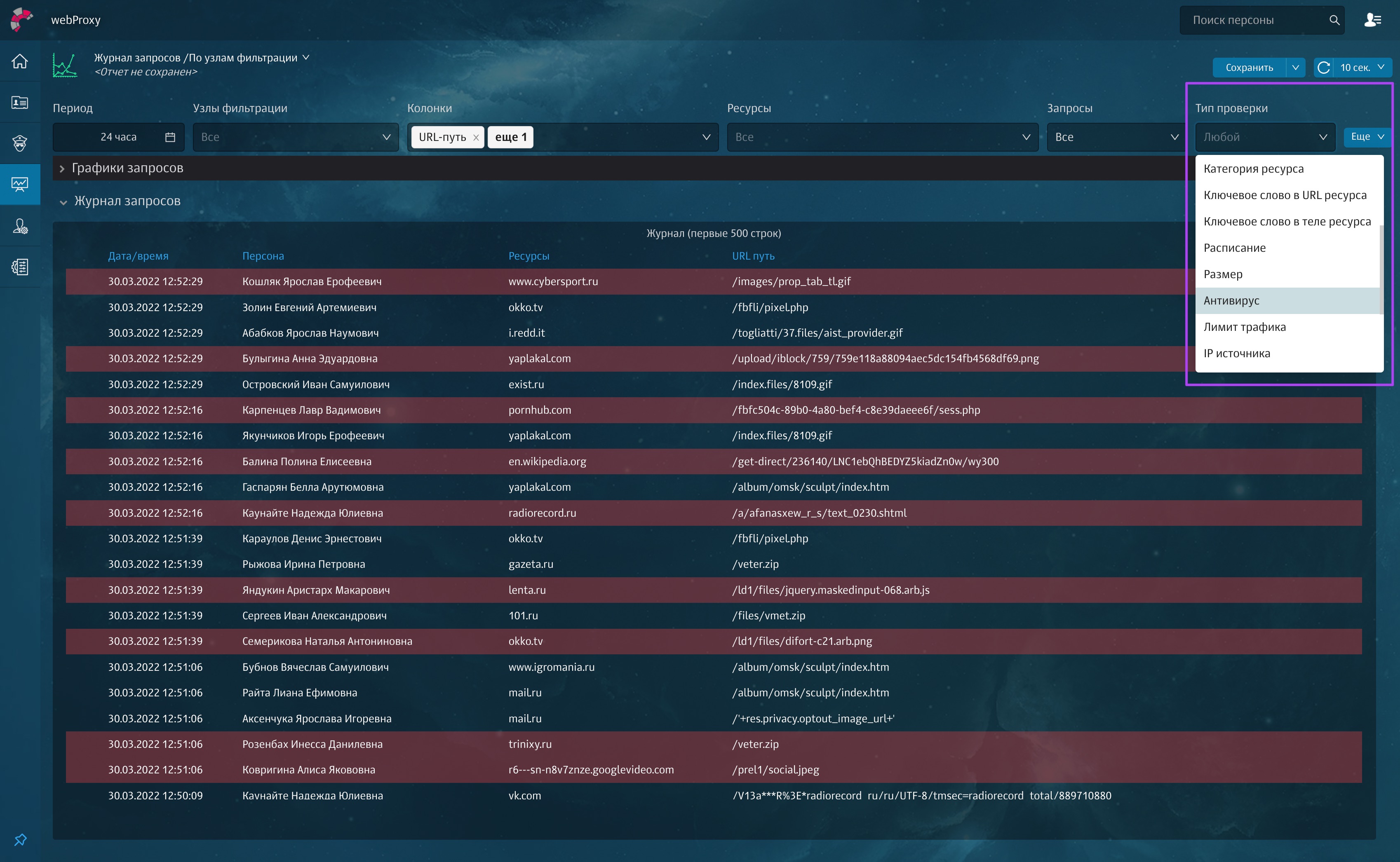Open the persons card sidebar icon
Viewport: 1400px width, 862px height.
(20, 102)
